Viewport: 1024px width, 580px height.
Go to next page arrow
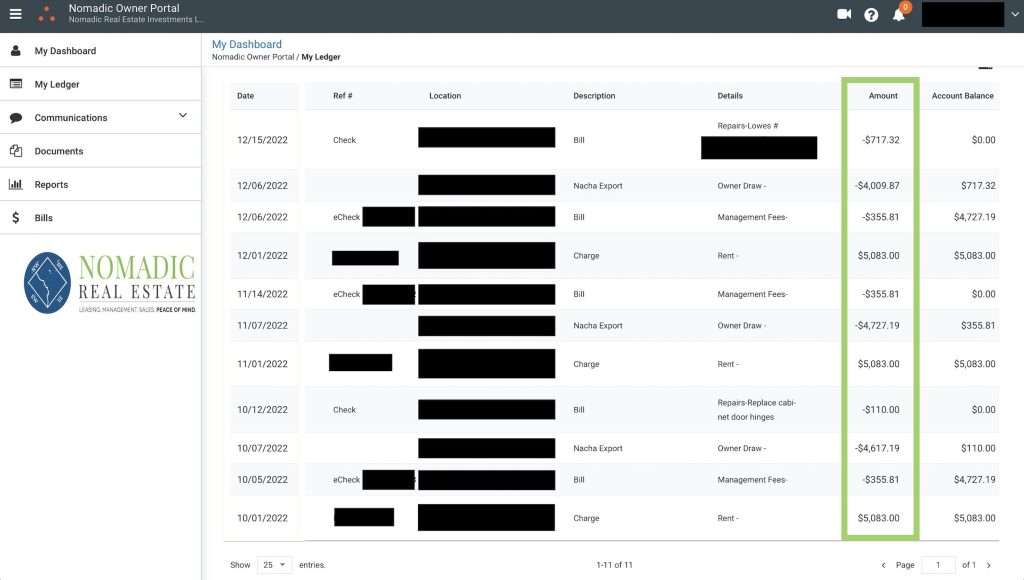pos(989,565)
